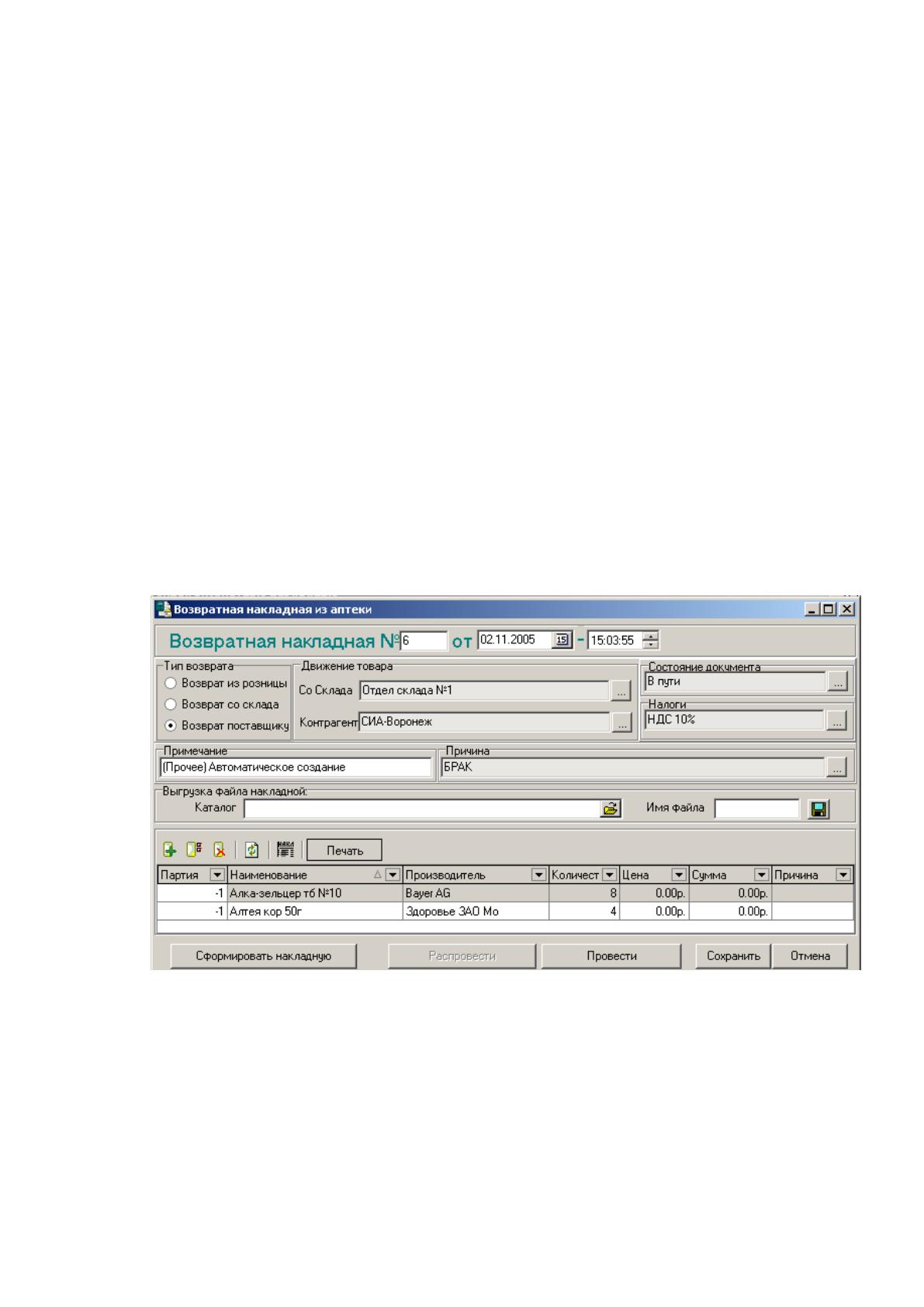Open the catalog folder browse icon
924x1307 pixels.
611,809
